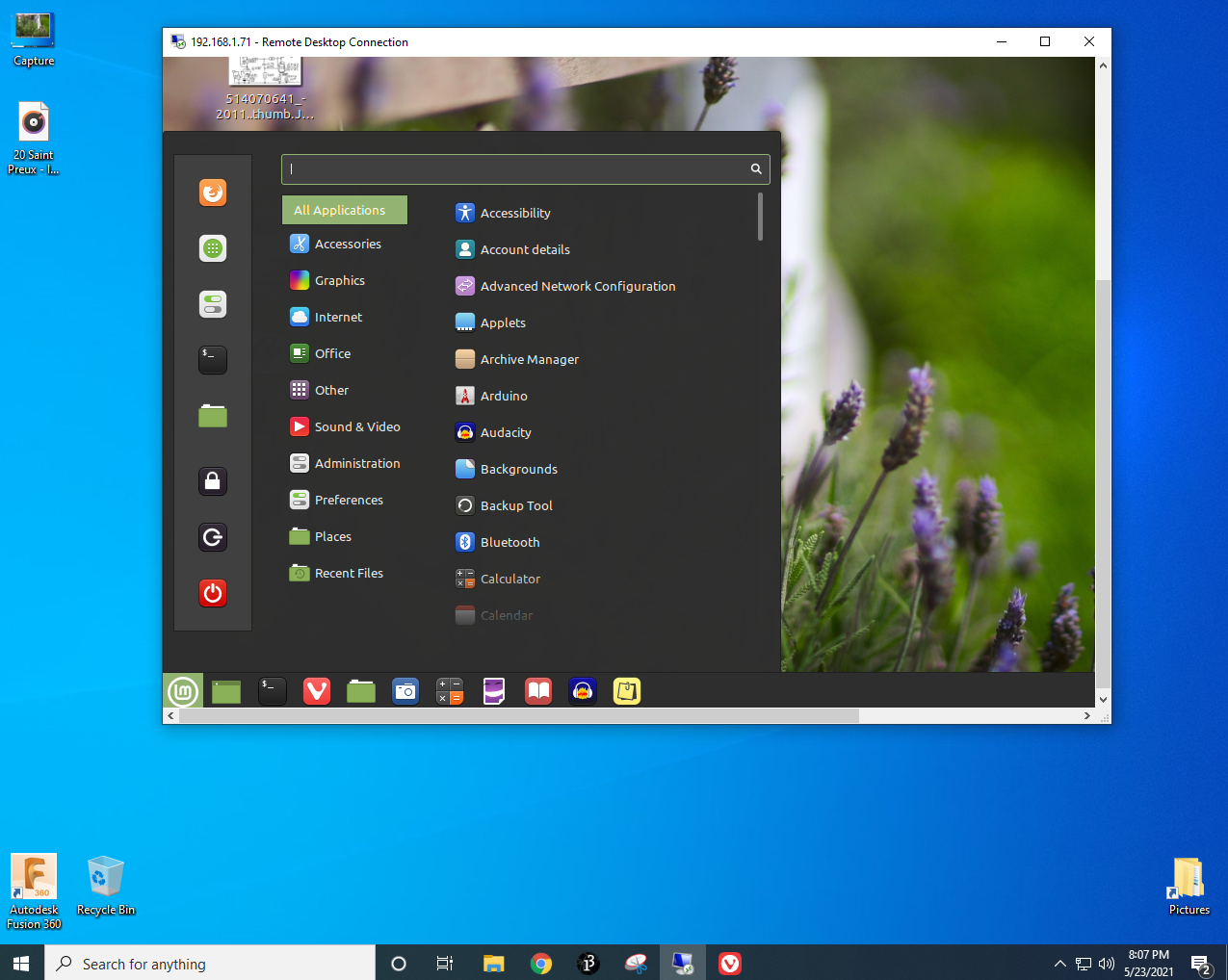Click the Lock Screen padlock icon
The height and width of the screenshot is (980, 1228).
click(213, 480)
